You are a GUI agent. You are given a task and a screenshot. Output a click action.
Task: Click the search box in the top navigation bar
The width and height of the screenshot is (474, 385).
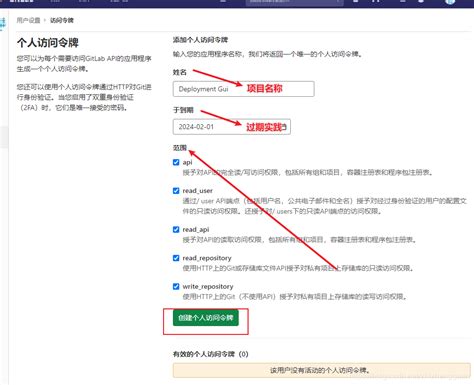click(294, 2)
